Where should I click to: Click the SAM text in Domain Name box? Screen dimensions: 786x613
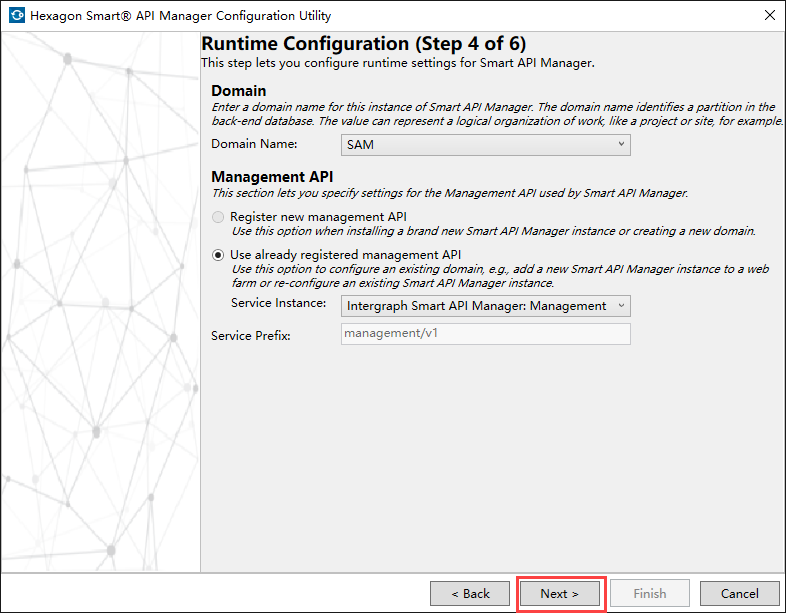point(360,145)
